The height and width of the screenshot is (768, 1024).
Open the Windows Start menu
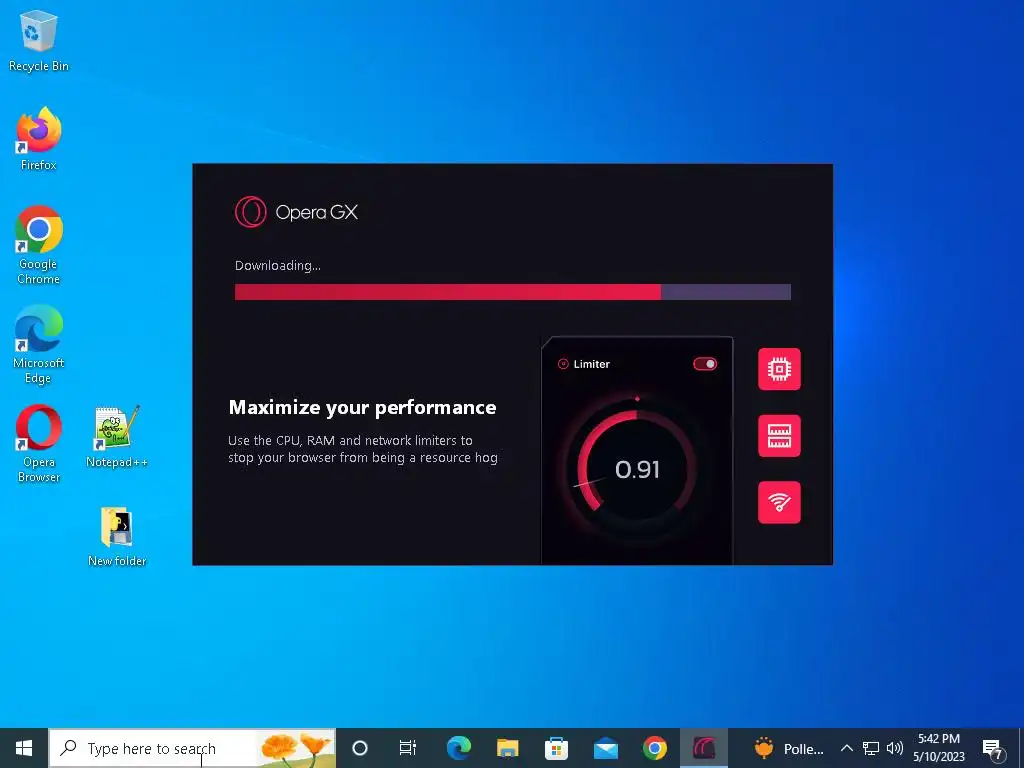coord(24,748)
